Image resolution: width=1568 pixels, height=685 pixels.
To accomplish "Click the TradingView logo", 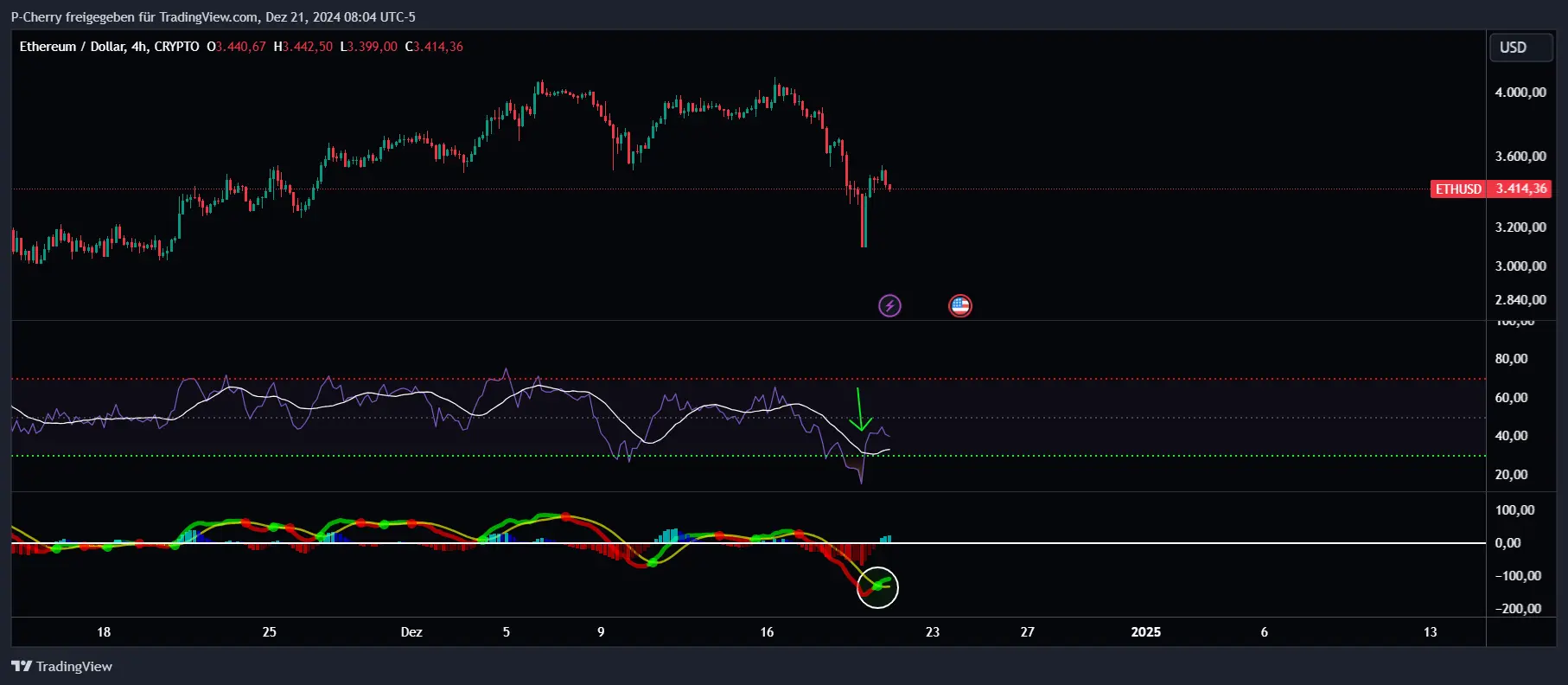I will 61,666.
